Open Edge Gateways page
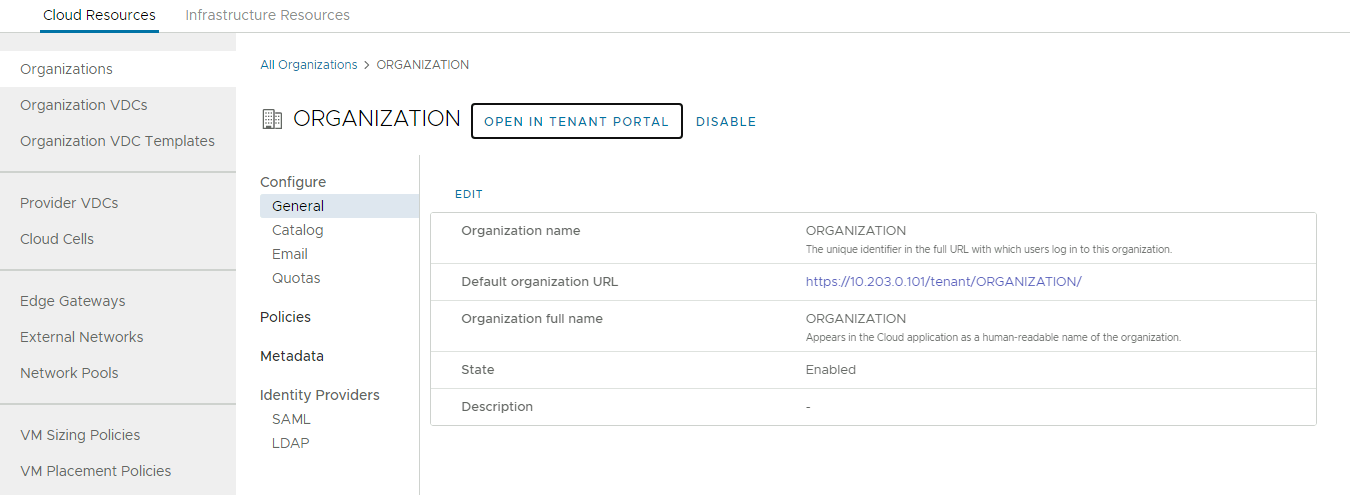 [x=73, y=301]
